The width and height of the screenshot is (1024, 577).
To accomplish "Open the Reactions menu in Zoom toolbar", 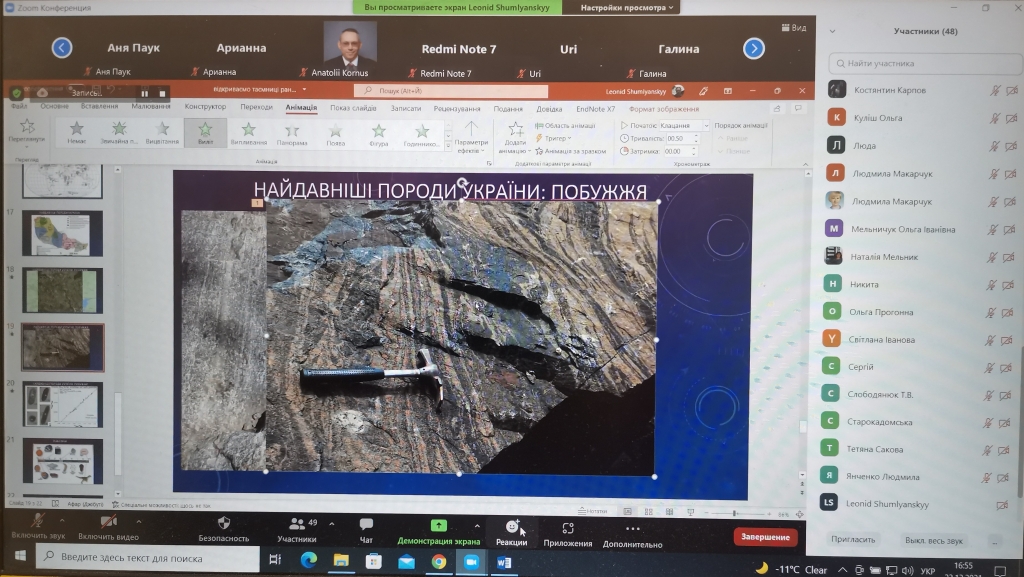I will (x=511, y=528).
